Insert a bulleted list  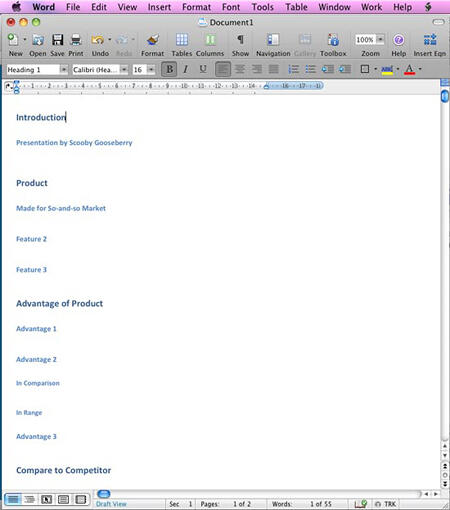(310, 69)
